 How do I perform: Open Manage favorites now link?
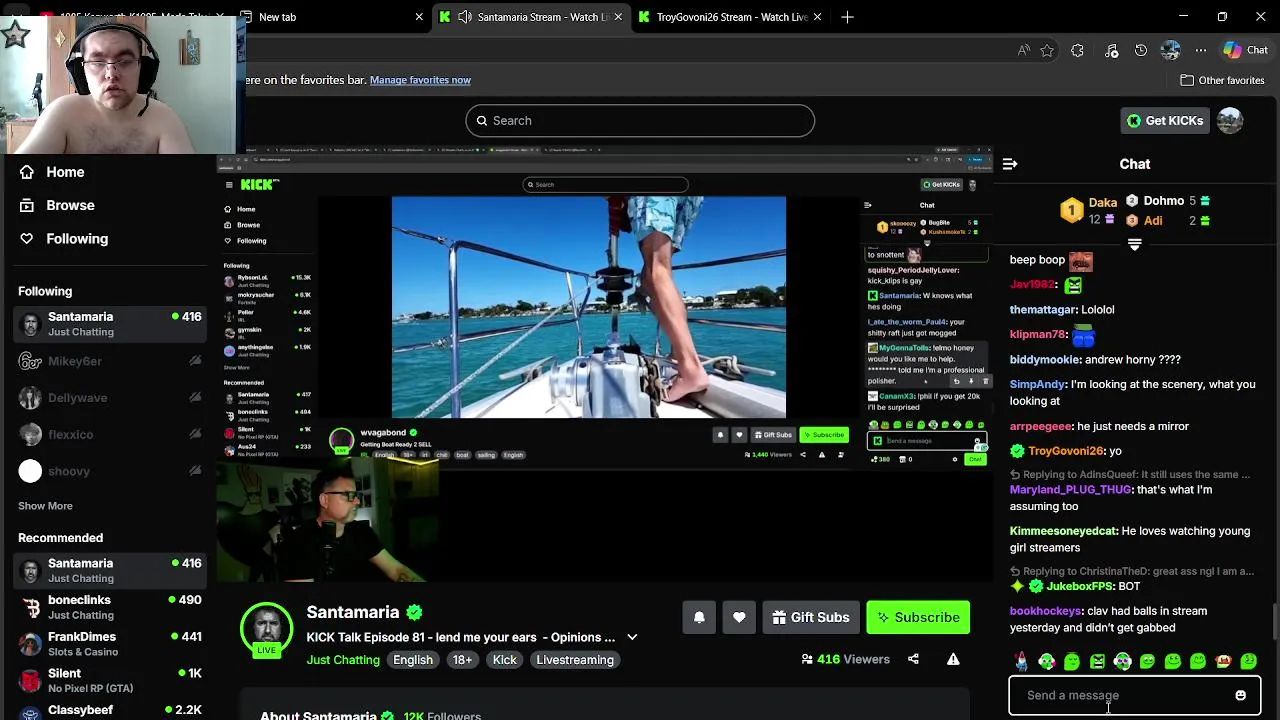420,80
